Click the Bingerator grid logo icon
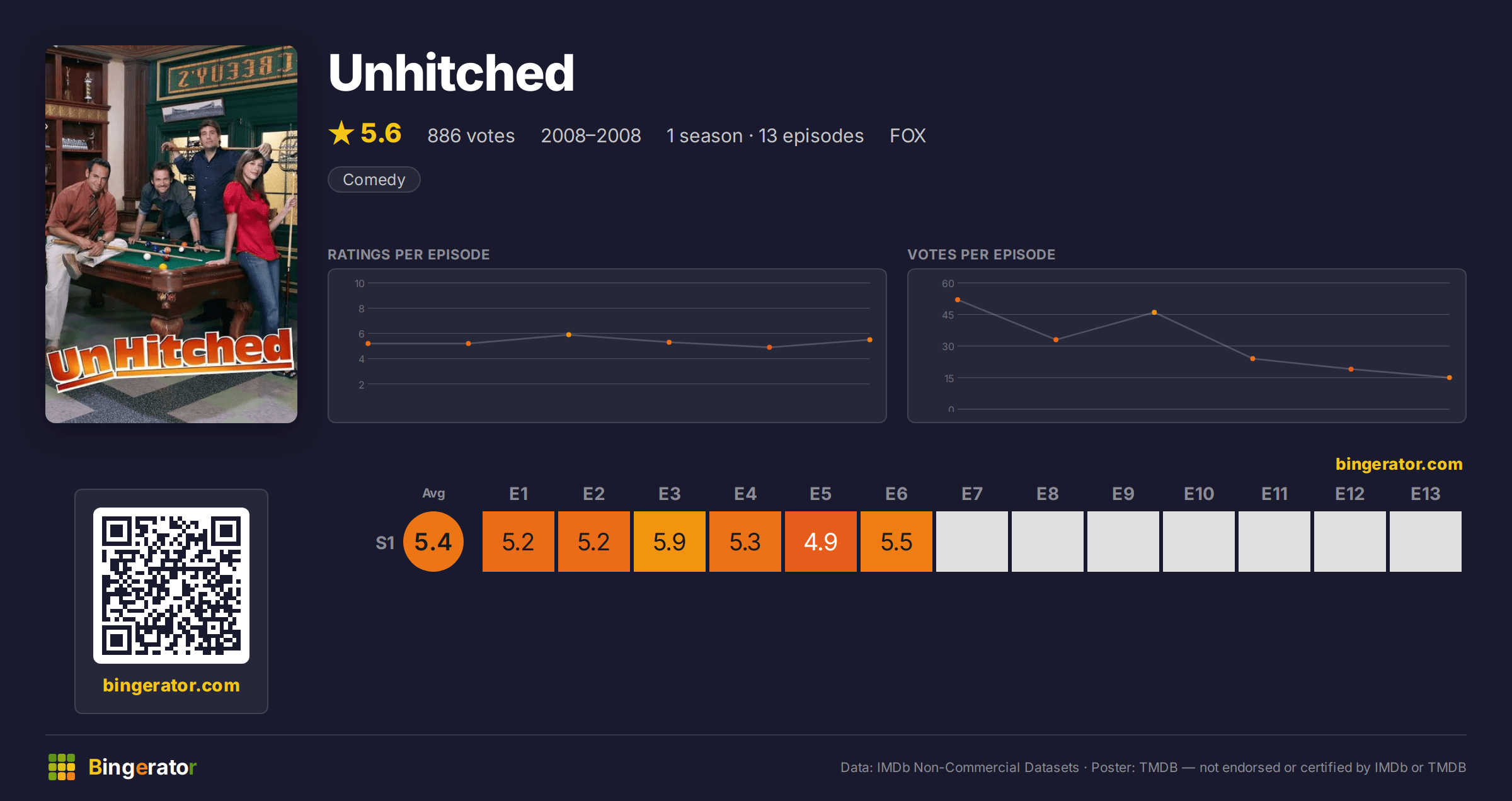 pos(62,767)
